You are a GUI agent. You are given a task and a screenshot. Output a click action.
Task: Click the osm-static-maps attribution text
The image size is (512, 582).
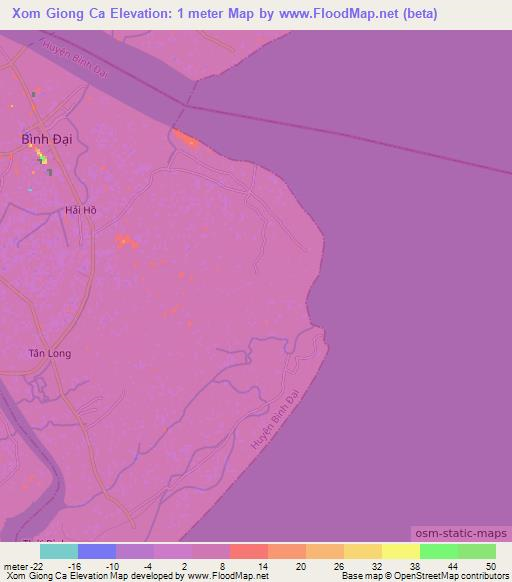[x=461, y=533]
